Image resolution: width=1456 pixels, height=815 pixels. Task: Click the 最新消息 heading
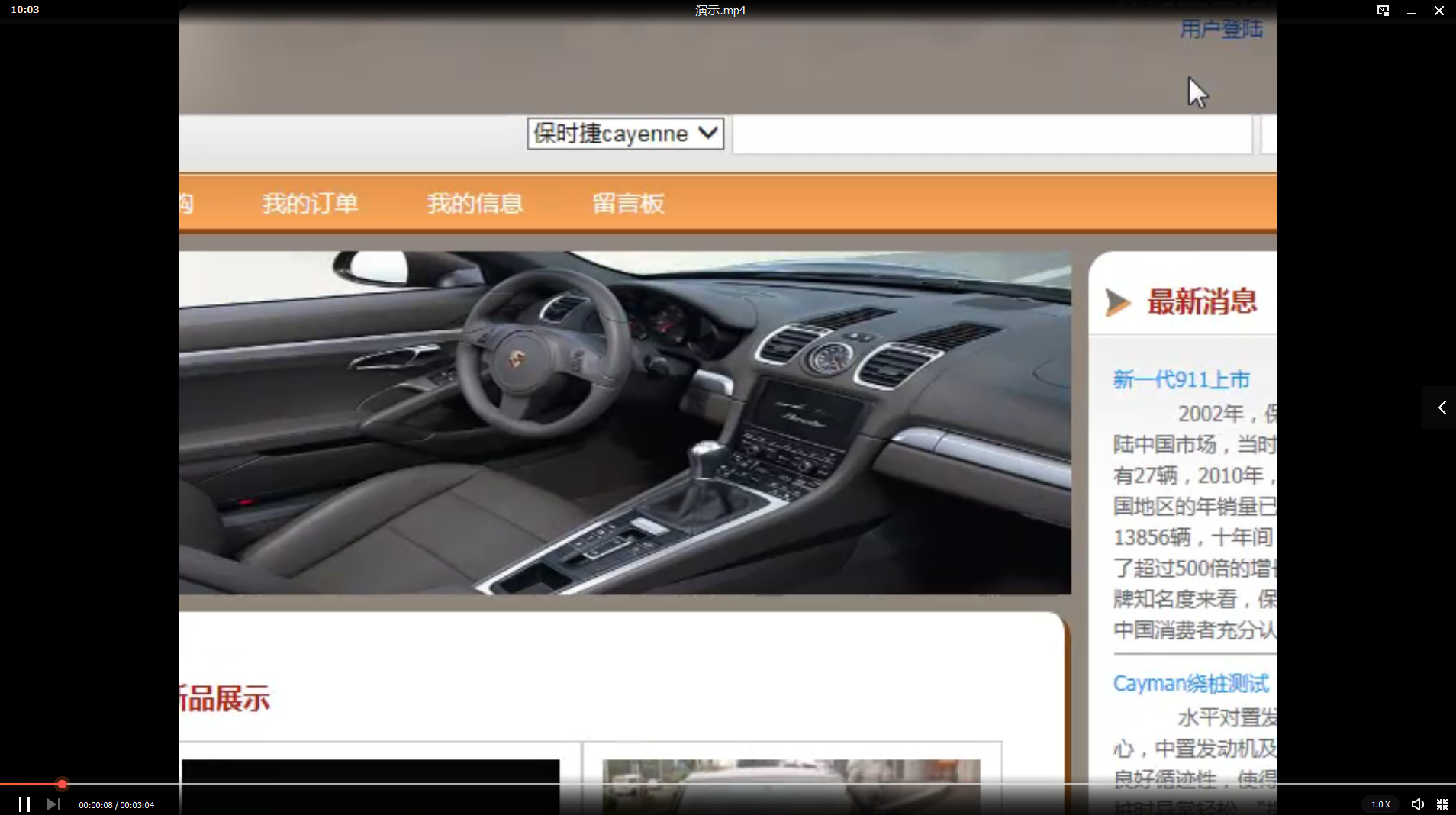pos(1202,302)
